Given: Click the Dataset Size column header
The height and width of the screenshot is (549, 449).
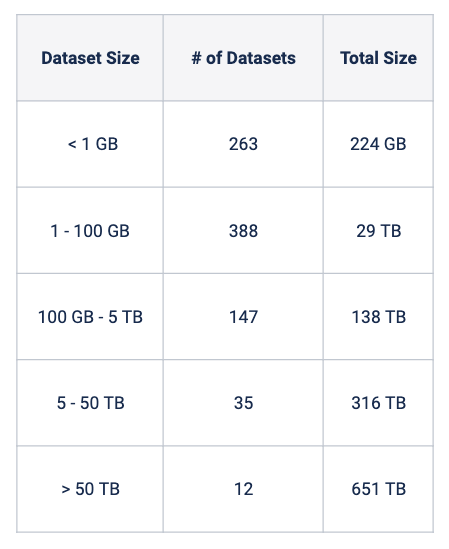Looking at the screenshot, I should (x=90, y=58).
